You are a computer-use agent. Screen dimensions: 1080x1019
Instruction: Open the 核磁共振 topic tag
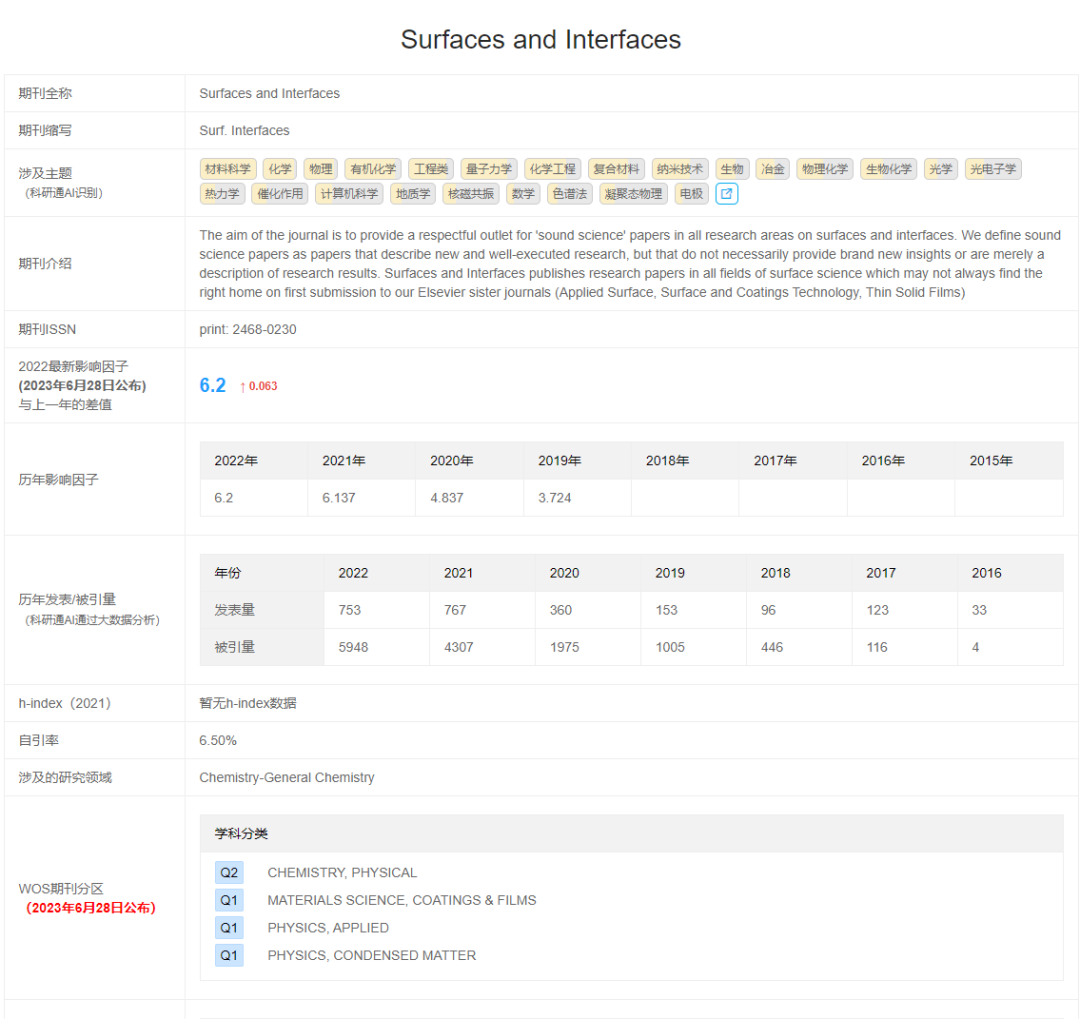[471, 194]
